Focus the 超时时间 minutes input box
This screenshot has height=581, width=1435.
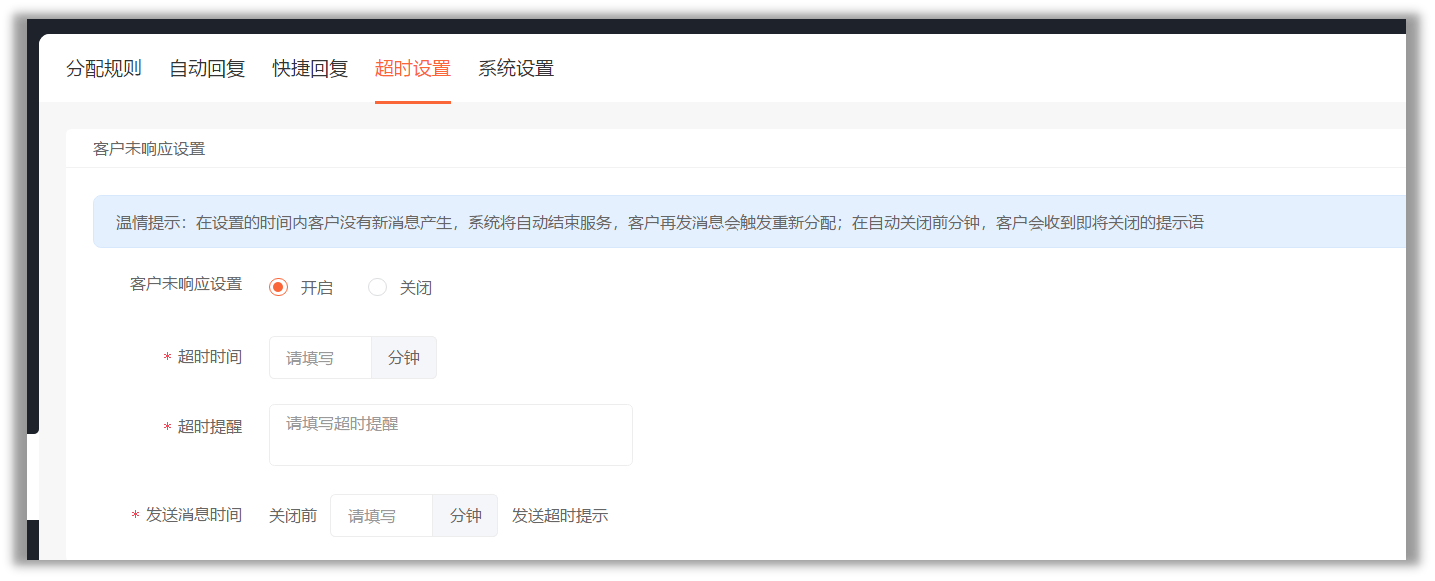tap(320, 358)
